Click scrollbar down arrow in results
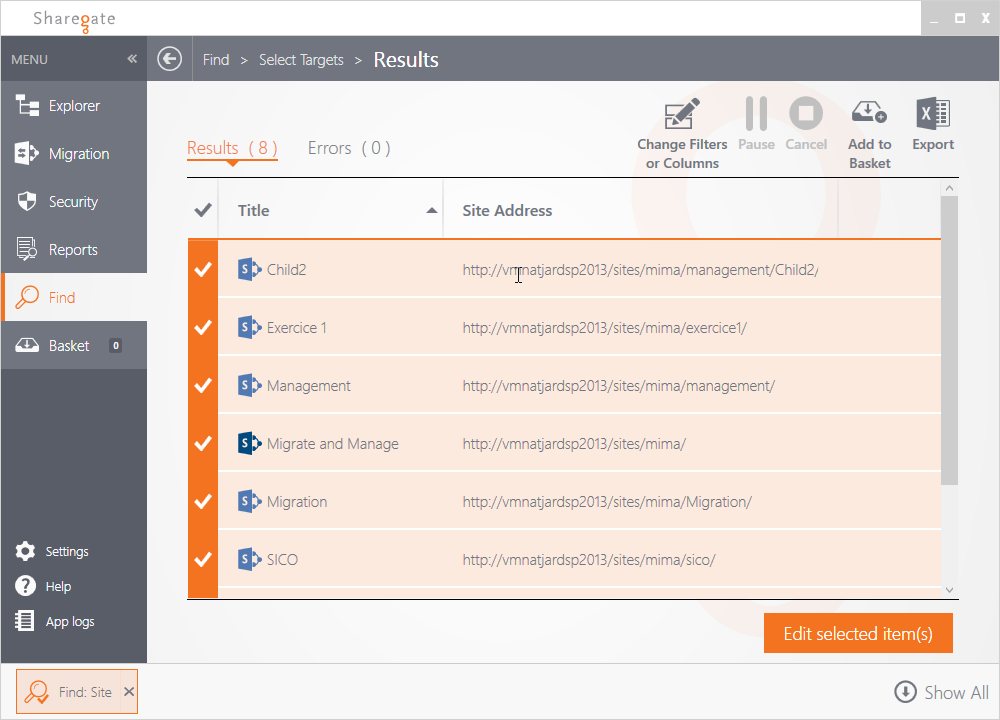Image resolution: width=1000 pixels, height=720 pixels. point(949,590)
